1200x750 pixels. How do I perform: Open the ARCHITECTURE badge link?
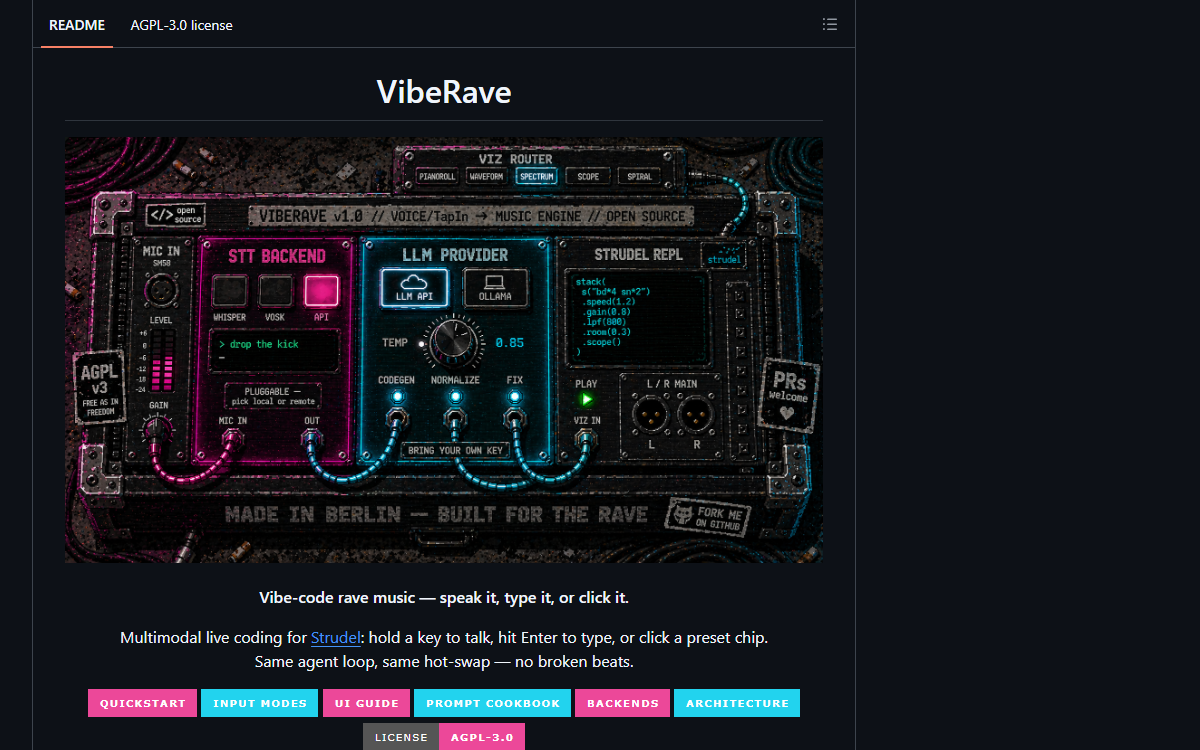pos(737,703)
